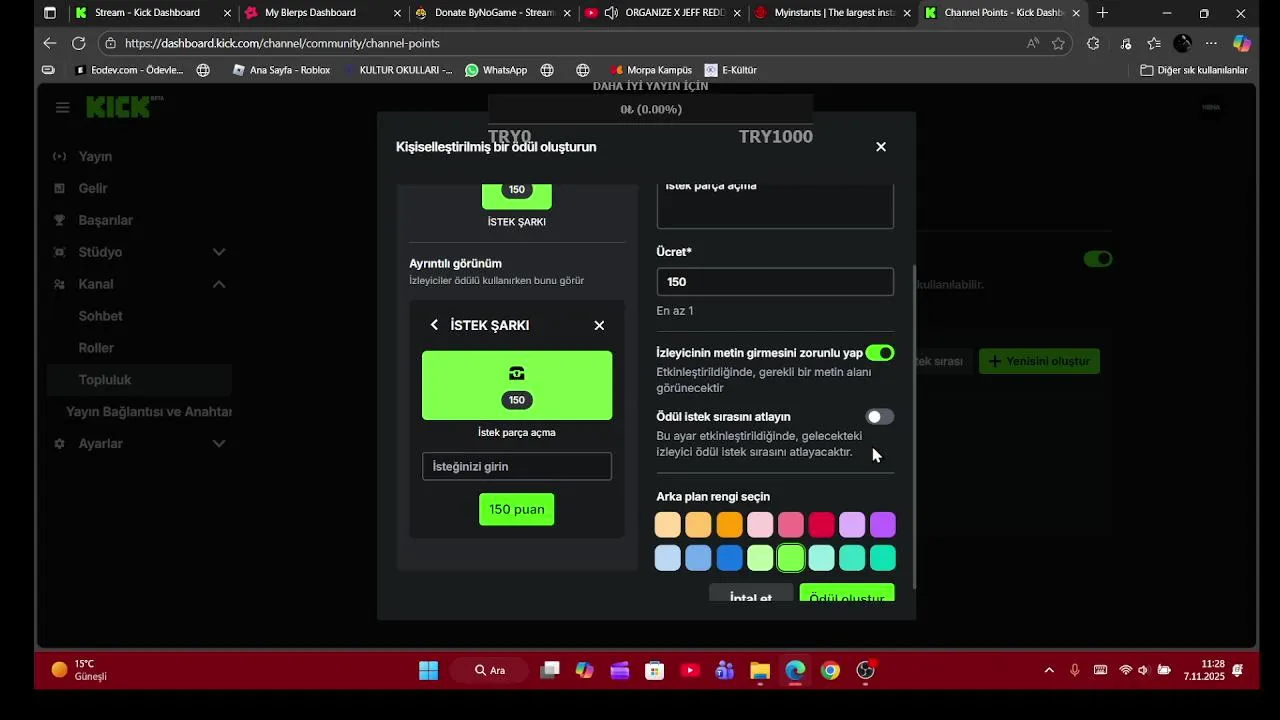The width and height of the screenshot is (1280, 720).
Task: Click the 150 puan redeem button
Action: point(517,509)
